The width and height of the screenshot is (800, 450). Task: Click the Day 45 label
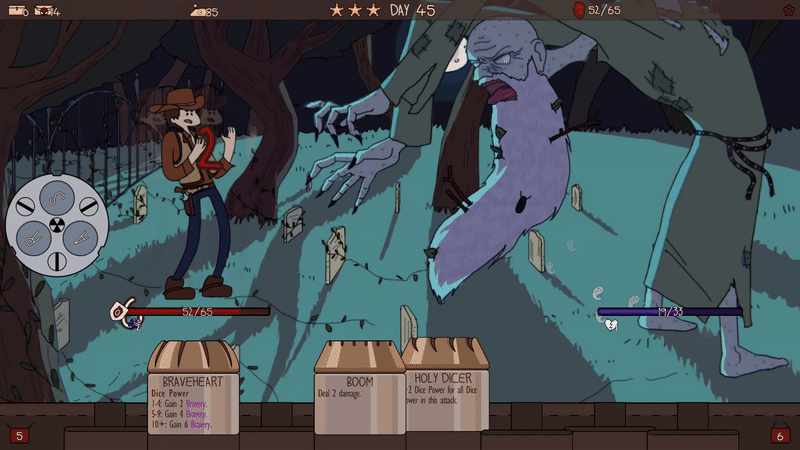(x=412, y=10)
